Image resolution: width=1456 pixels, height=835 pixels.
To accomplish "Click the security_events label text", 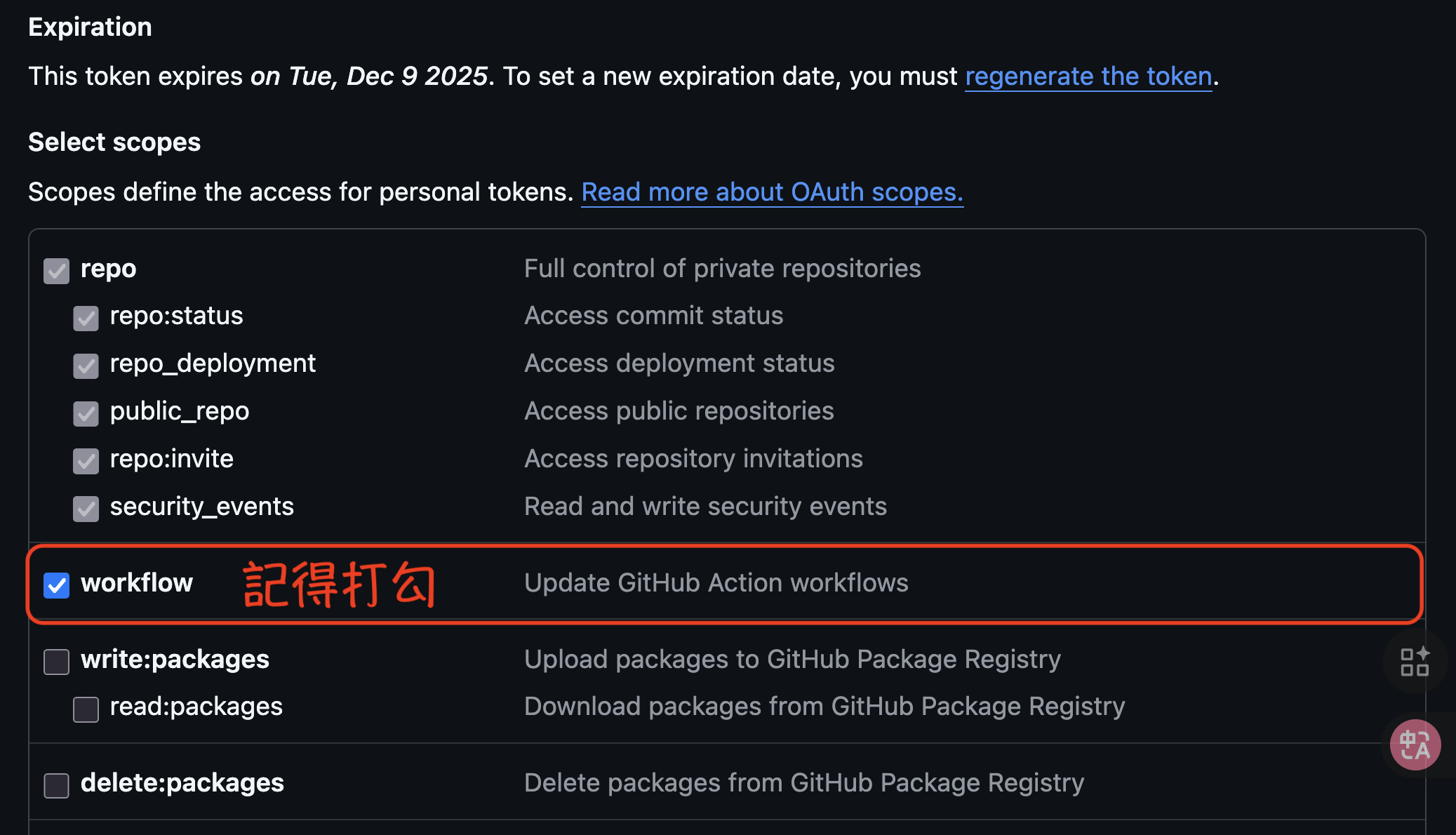I will tap(201, 506).
